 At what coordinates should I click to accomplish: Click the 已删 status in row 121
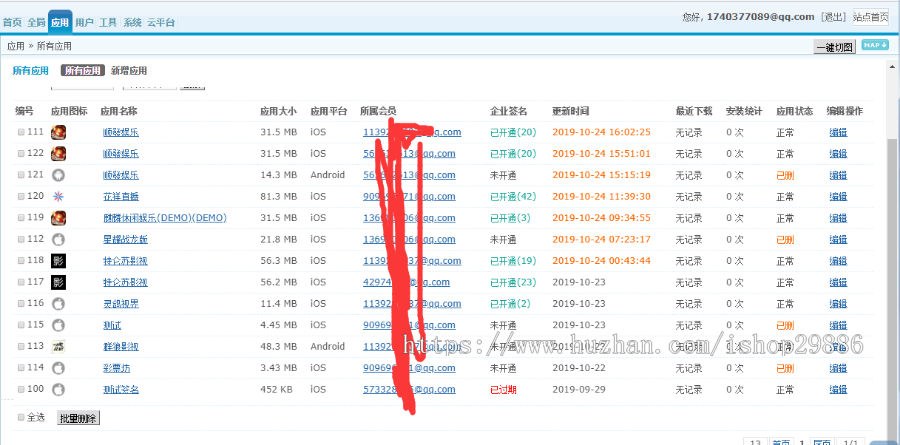[x=785, y=175]
